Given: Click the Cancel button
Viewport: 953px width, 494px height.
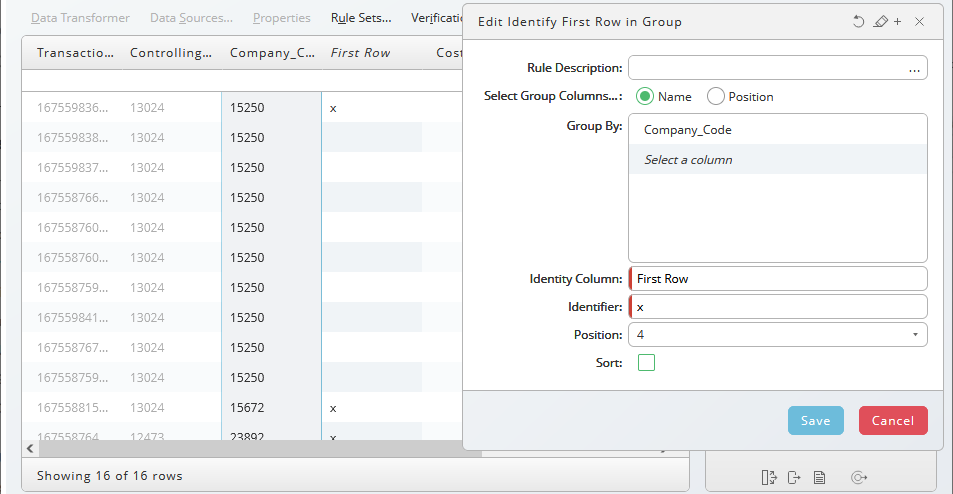Looking at the screenshot, I should click(x=893, y=420).
